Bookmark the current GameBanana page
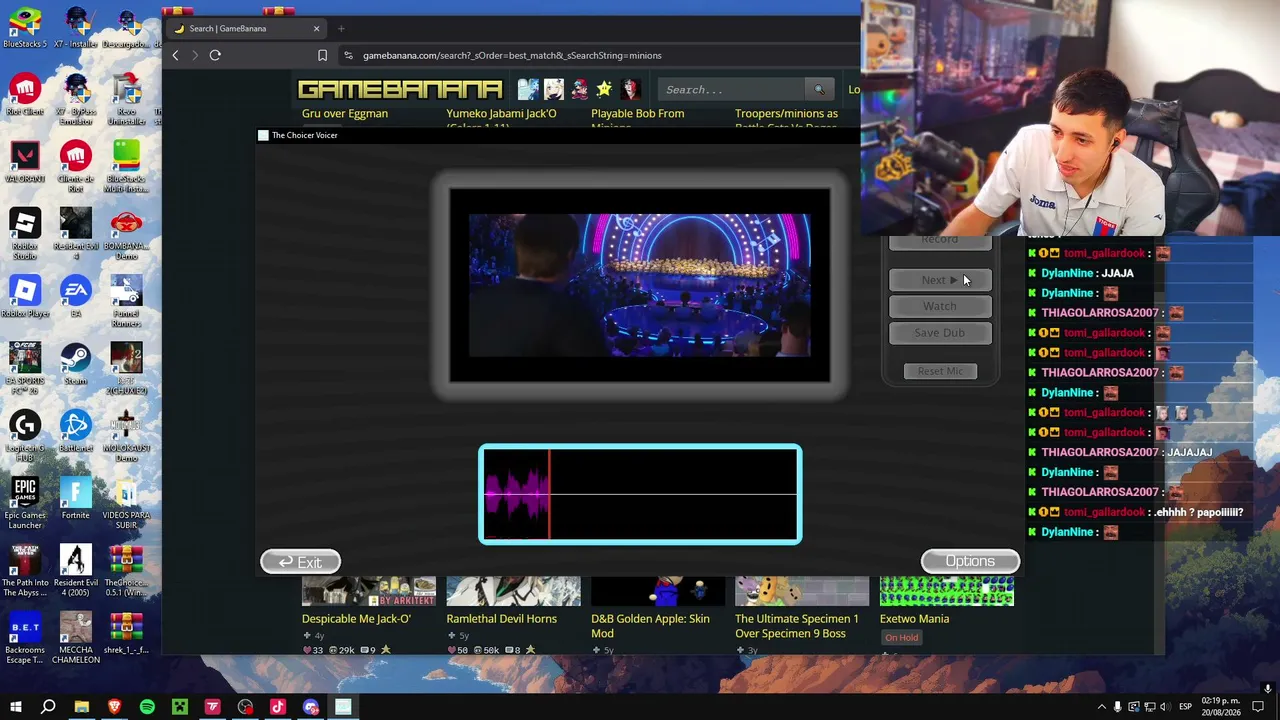 [322, 55]
